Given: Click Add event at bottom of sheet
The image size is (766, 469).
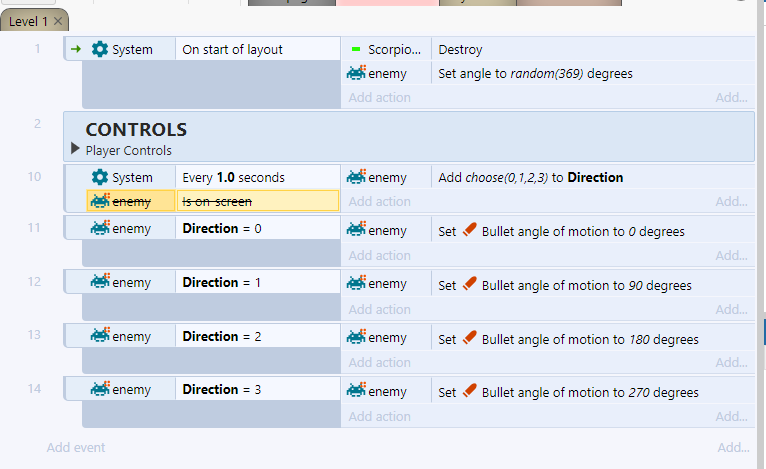Looking at the screenshot, I should click(76, 448).
